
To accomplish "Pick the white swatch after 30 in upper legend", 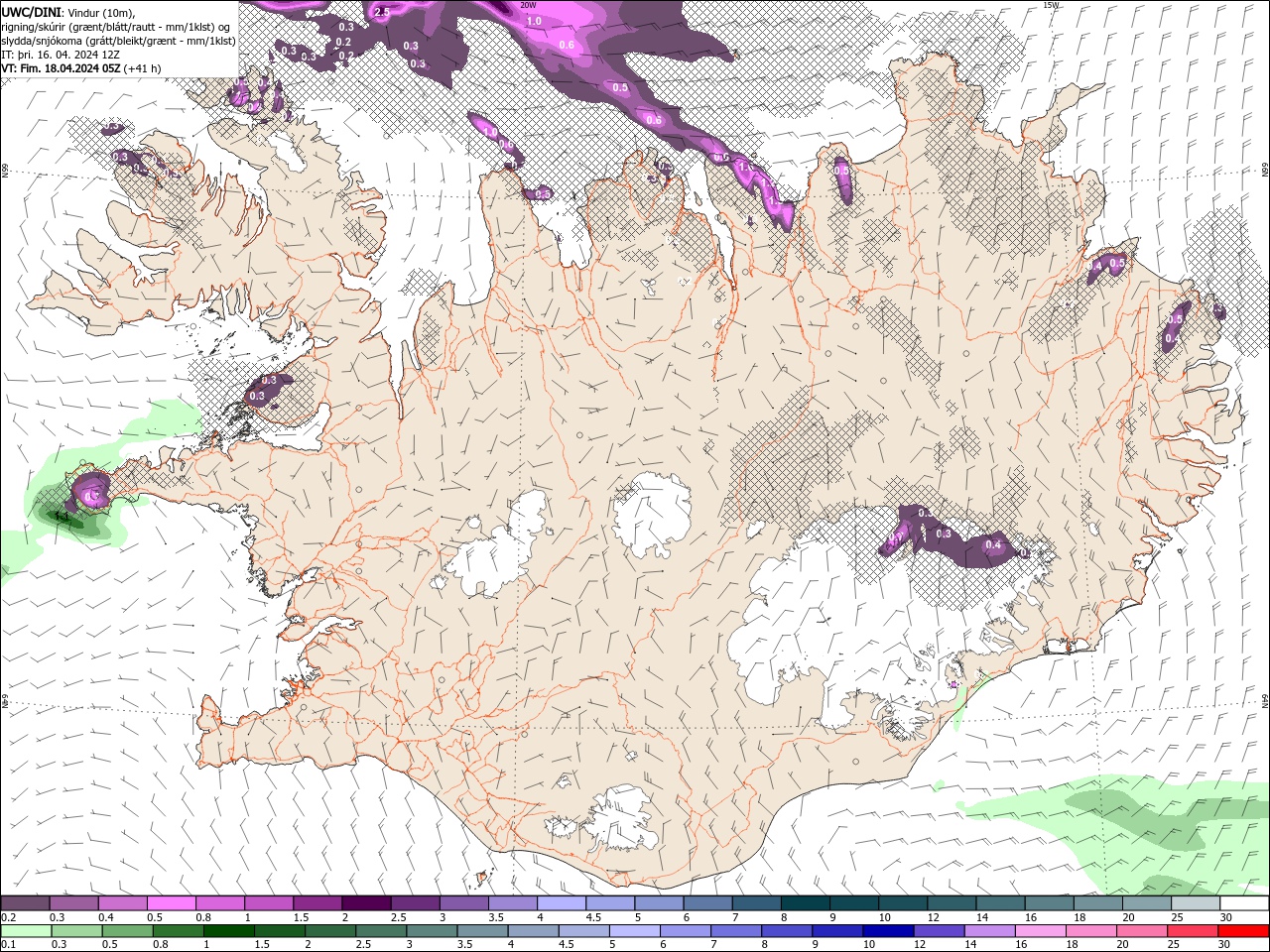I will 1244,903.
